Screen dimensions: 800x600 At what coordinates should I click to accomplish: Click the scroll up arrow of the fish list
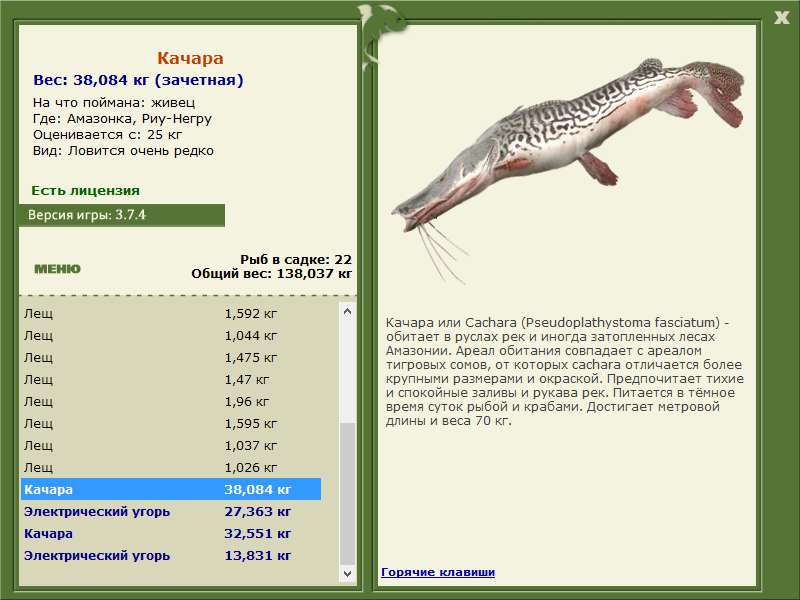click(347, 311)
